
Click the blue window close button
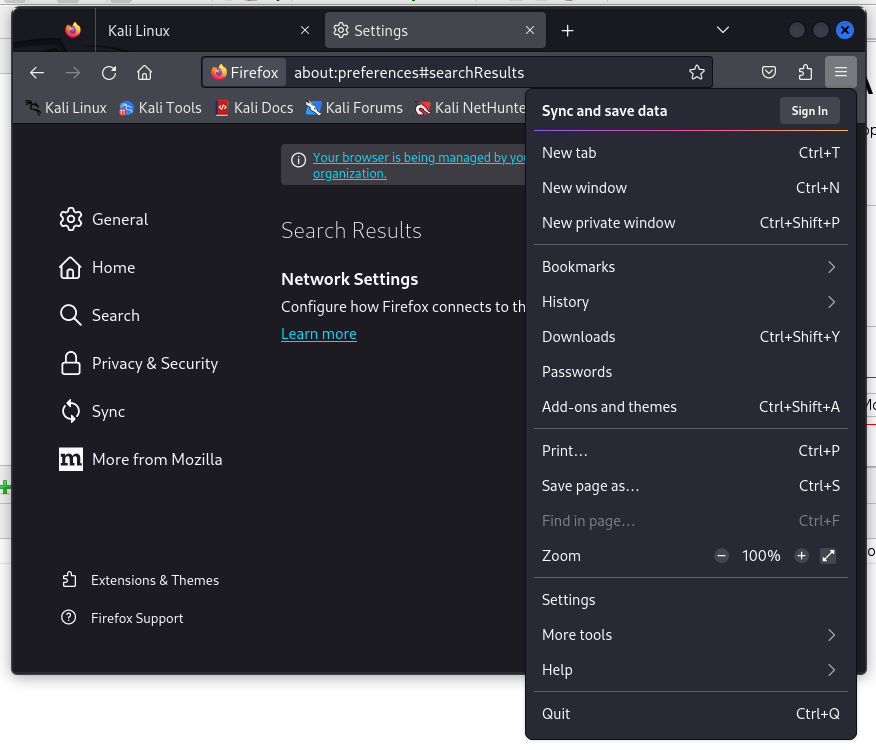pos(845,30)
